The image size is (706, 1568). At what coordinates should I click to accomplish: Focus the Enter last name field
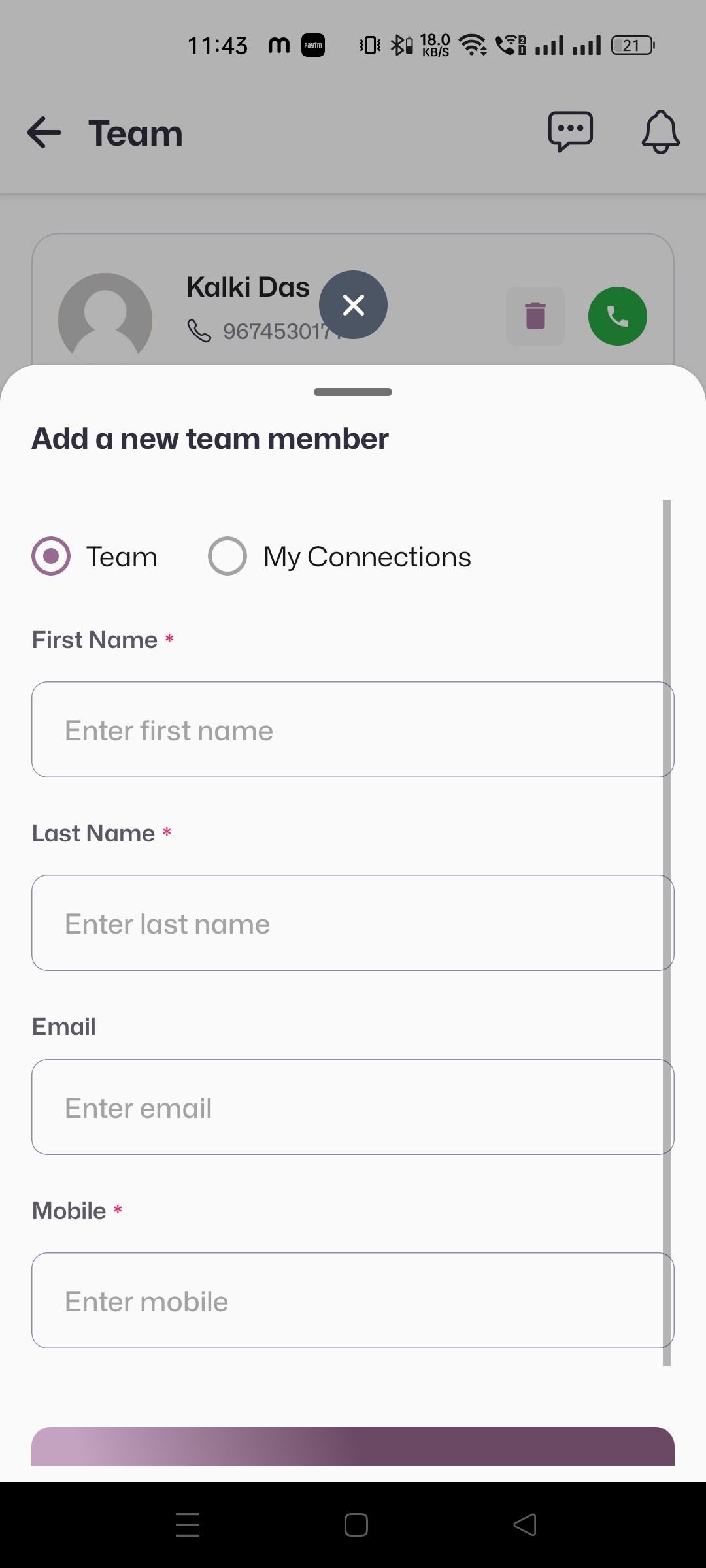click(x=353, y=923)
